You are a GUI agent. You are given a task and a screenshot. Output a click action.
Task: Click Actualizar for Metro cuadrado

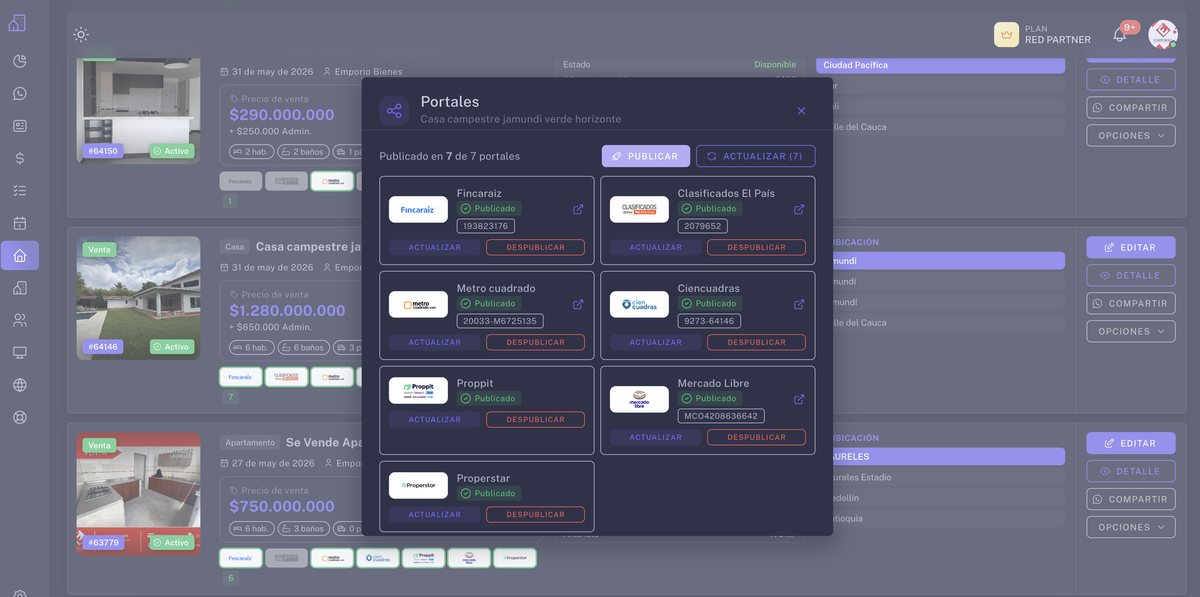tap(435, 342)
